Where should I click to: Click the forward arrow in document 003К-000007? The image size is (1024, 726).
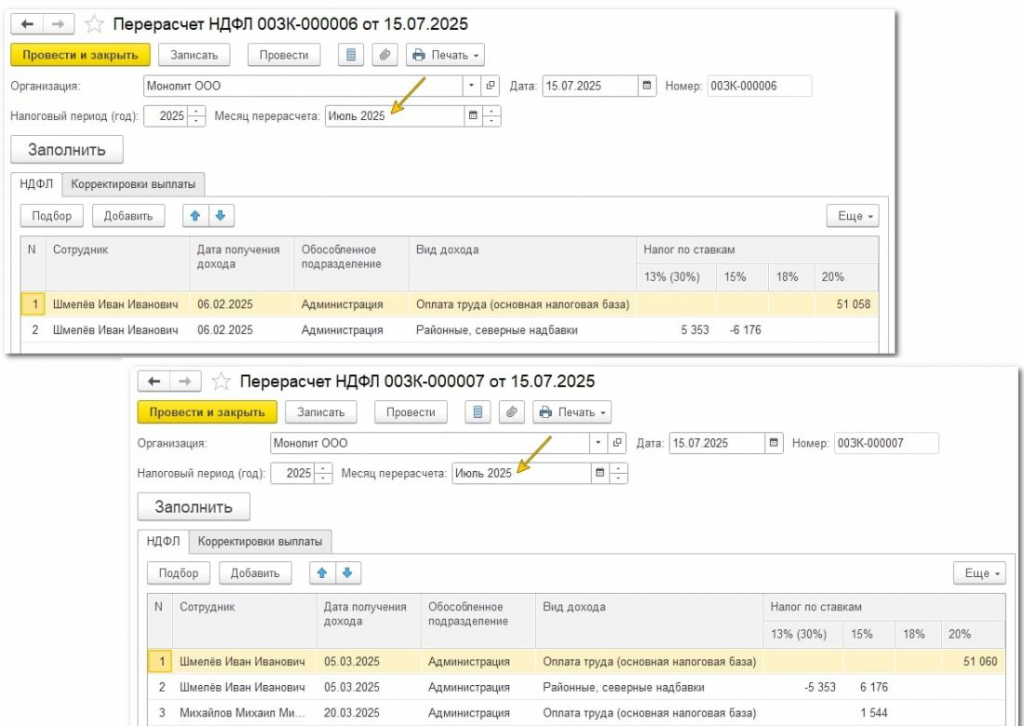[x=185, y=381]
